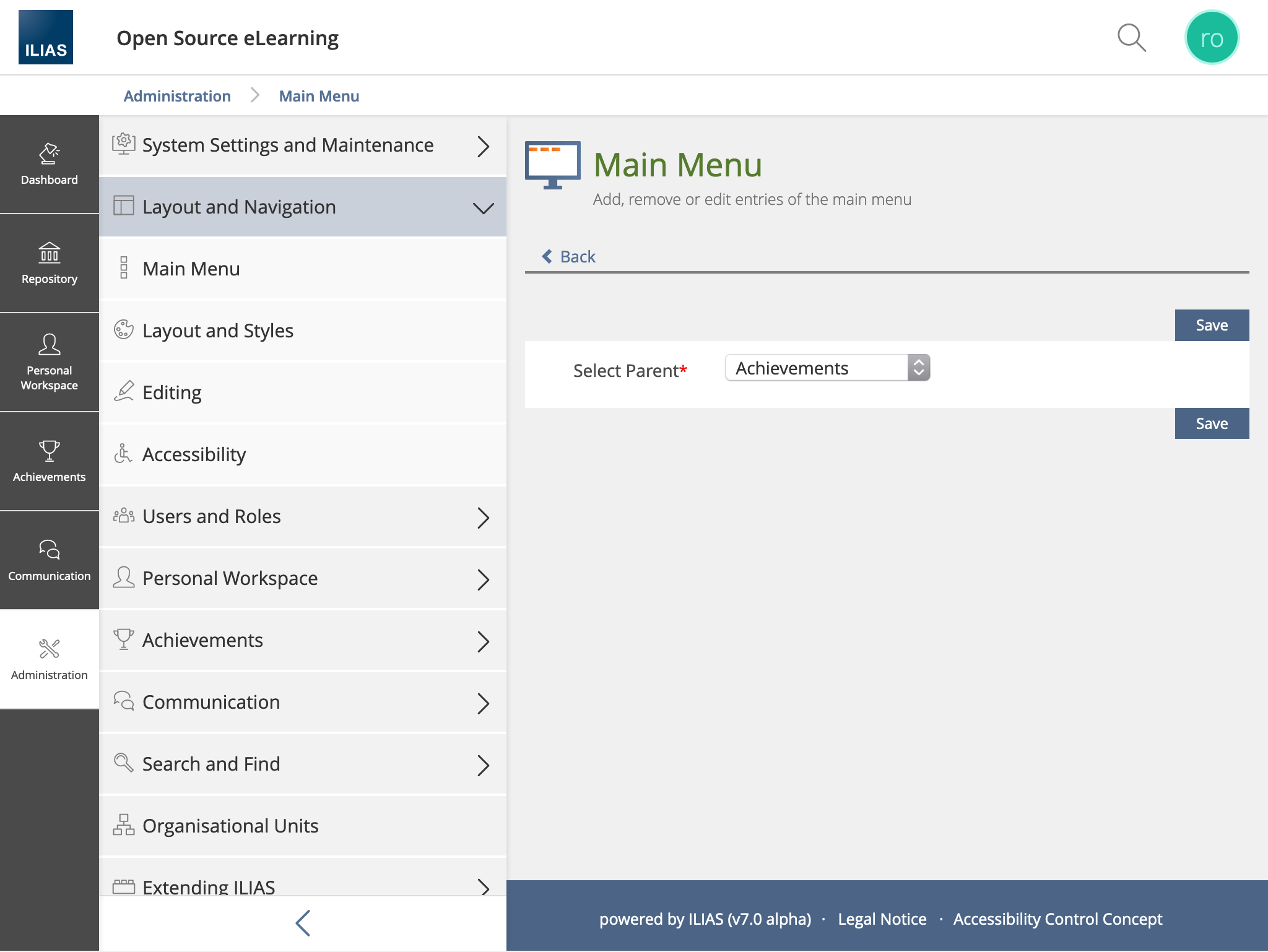The image size is (1268, 952).
Task: Select Layout and Styles menu entry
Action: [x=218, y=331]
